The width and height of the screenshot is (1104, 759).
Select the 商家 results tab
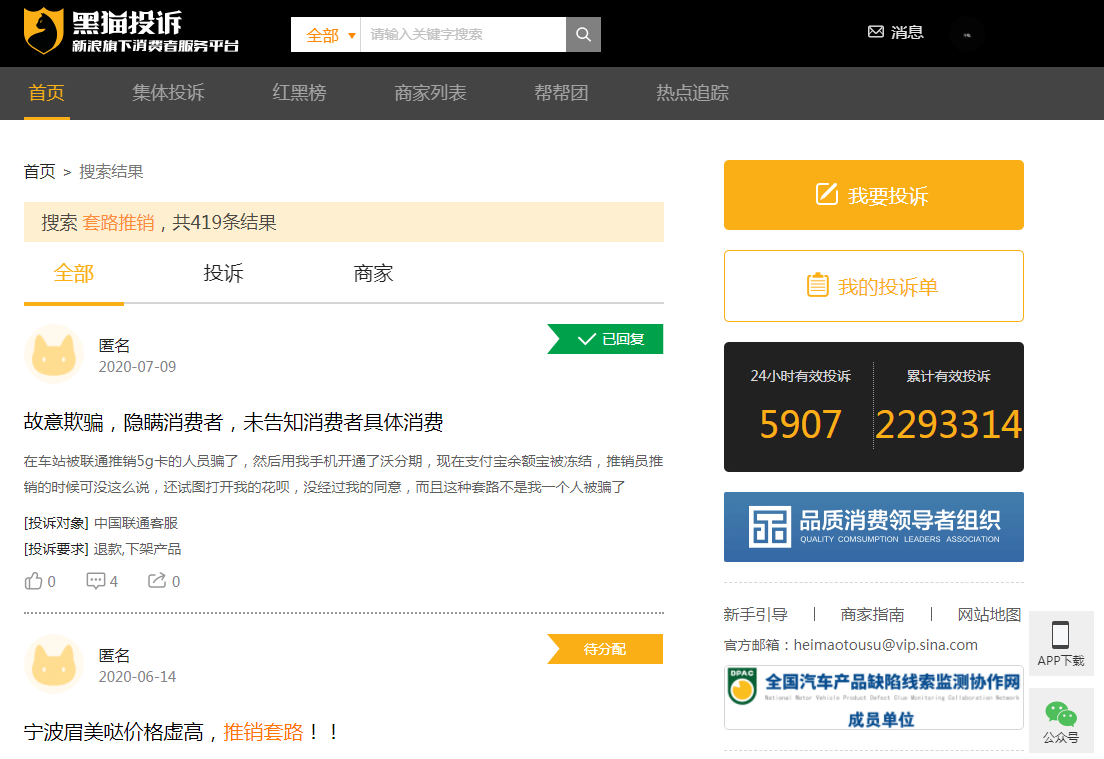tap(373, 274)
